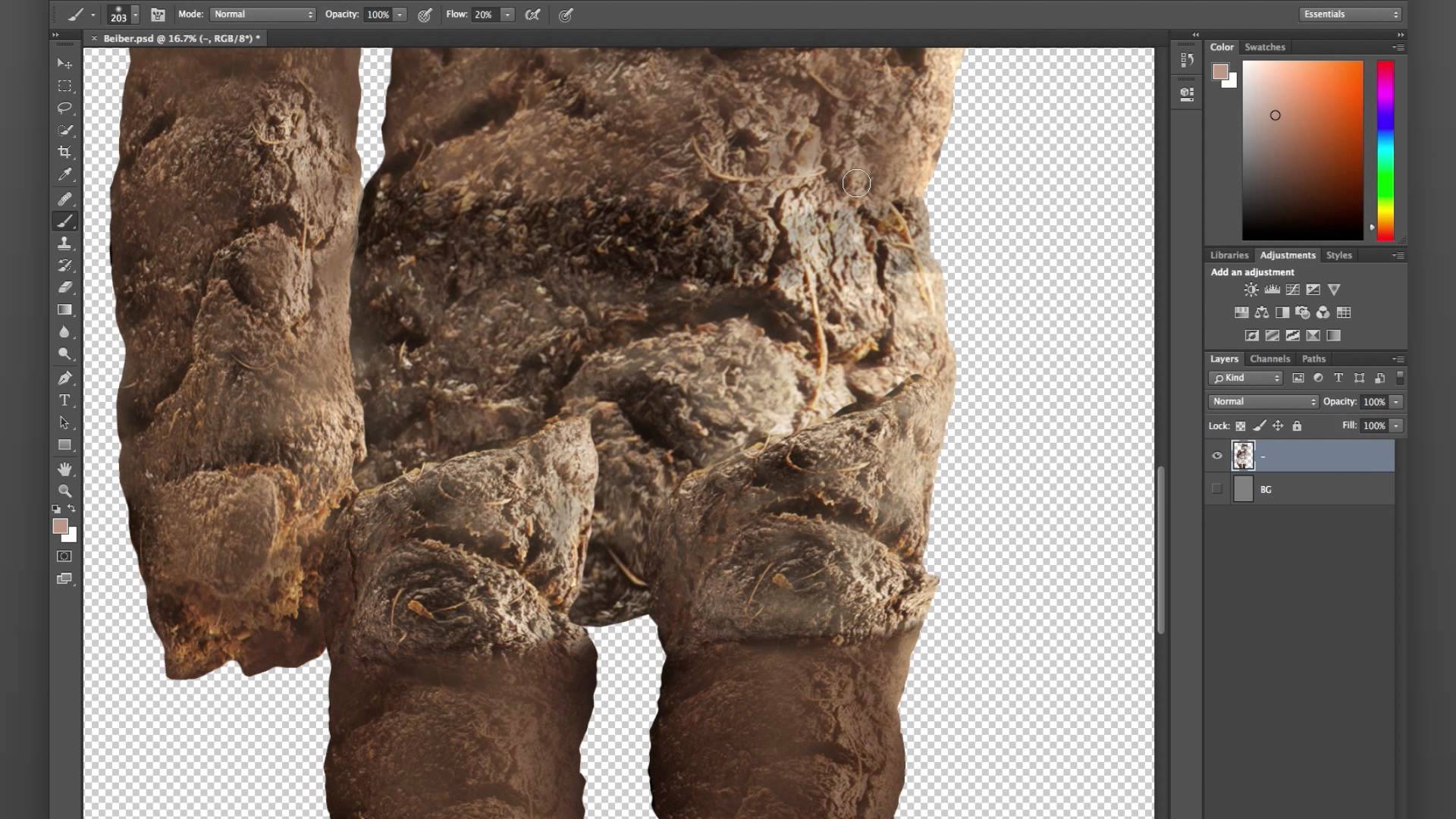Select the Lasso tool

64,108
